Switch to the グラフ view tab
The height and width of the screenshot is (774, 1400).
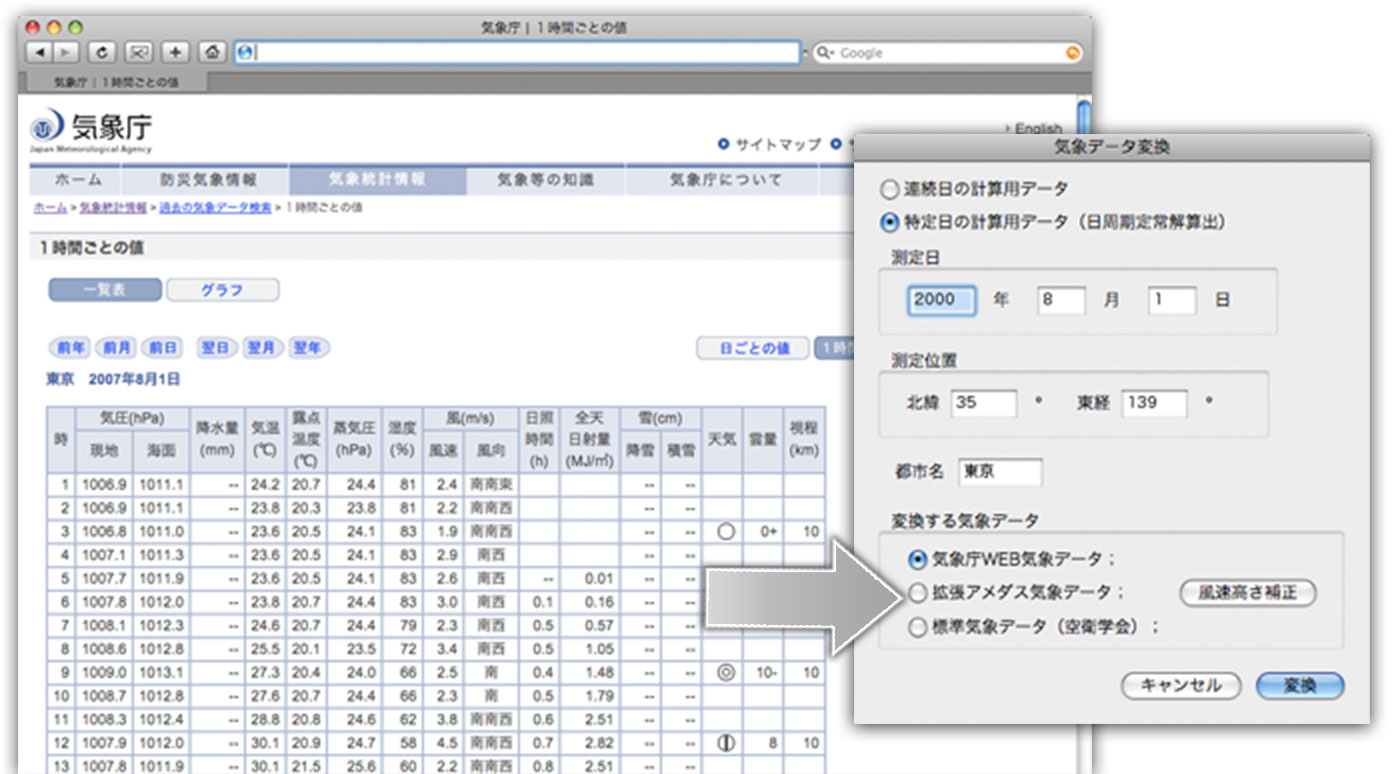click(222, 290)
